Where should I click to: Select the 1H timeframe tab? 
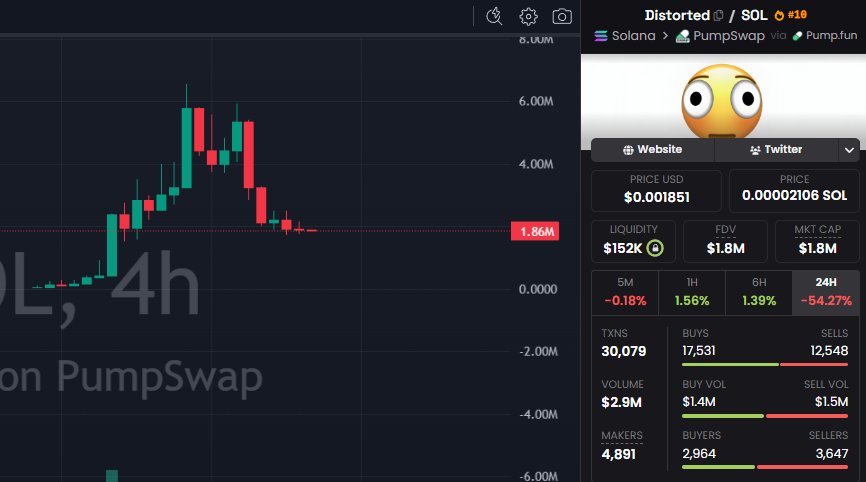(692, 292)
